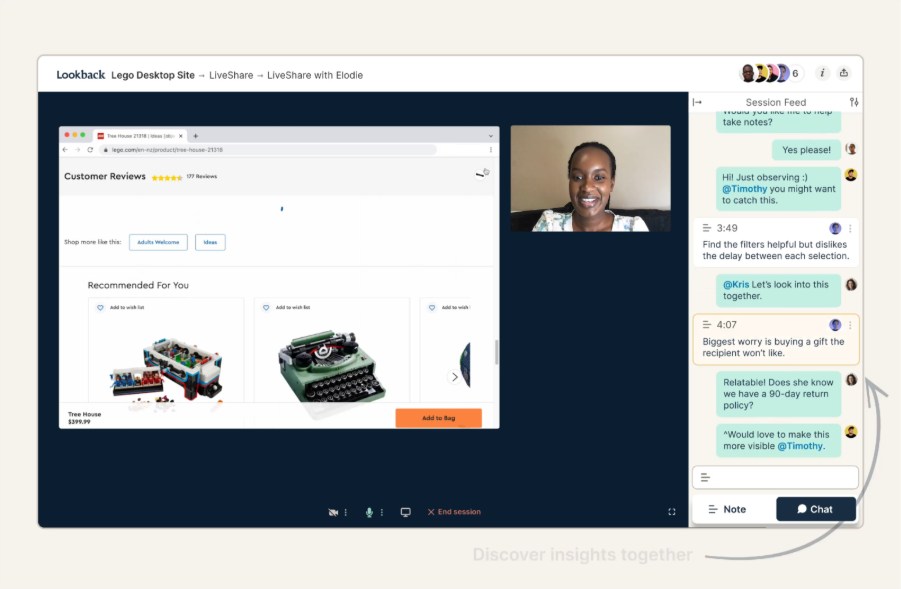Viewport: 901px width, 589px height.
Task: Click author avatar on the 4:07 note
Action: point(835,325)
